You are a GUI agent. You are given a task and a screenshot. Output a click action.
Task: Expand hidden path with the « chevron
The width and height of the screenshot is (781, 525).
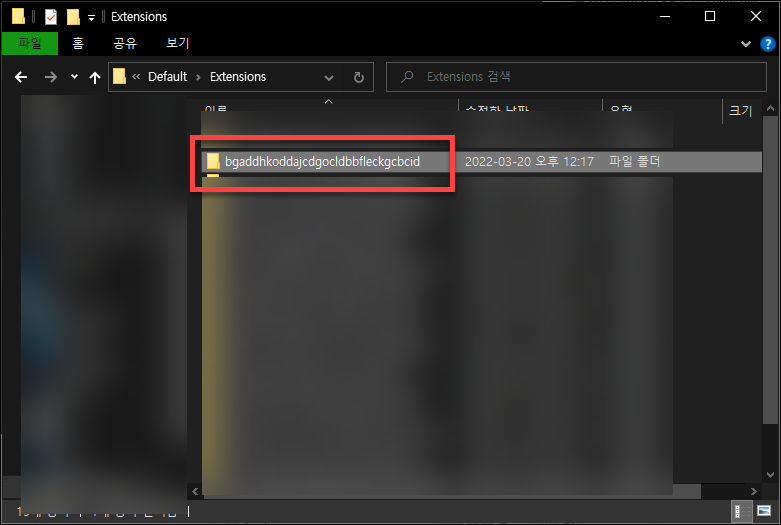click(136, 77)
